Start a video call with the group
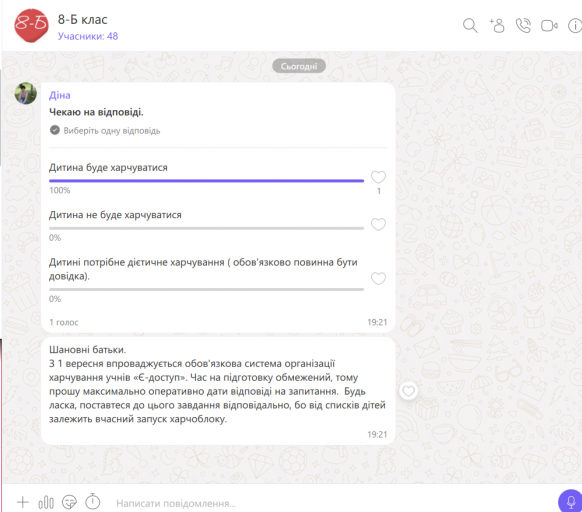The height and width of the screenshot is (512, 582). click(549, 26)
